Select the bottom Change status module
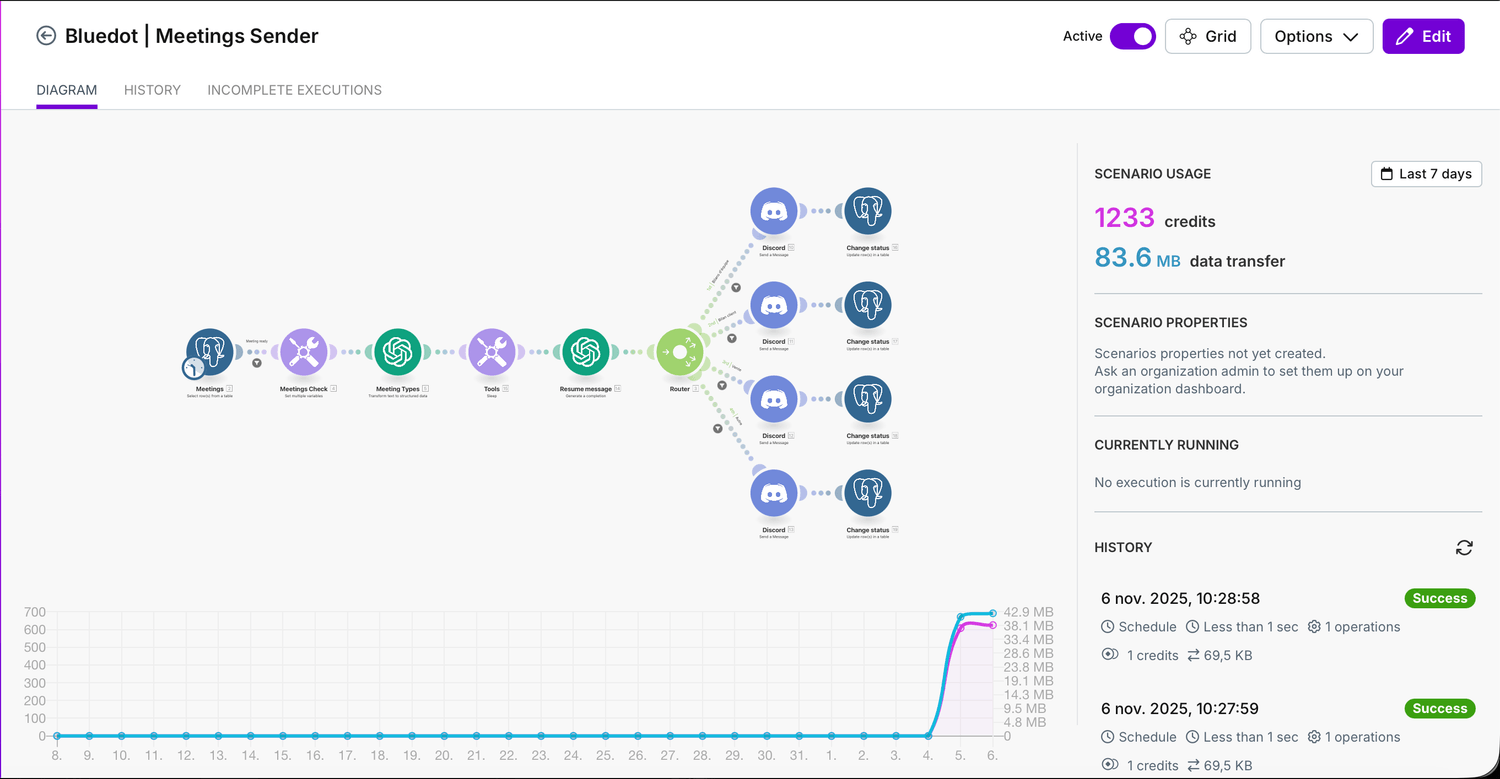Viewport: 1500px width, 779px height. tap(867, 494)
